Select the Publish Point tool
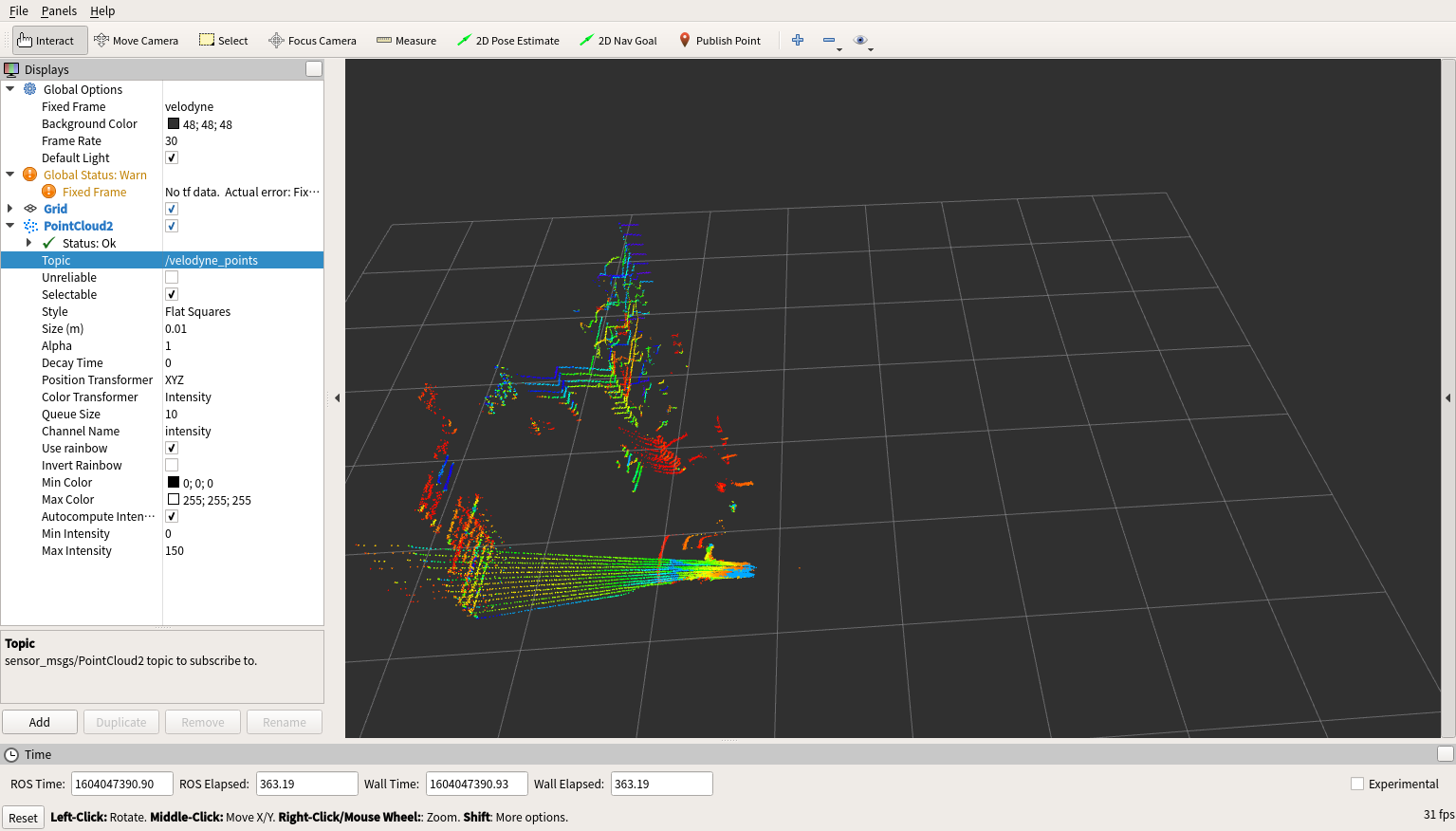This screenshot has width=1456, height=831. pos(720,40)
